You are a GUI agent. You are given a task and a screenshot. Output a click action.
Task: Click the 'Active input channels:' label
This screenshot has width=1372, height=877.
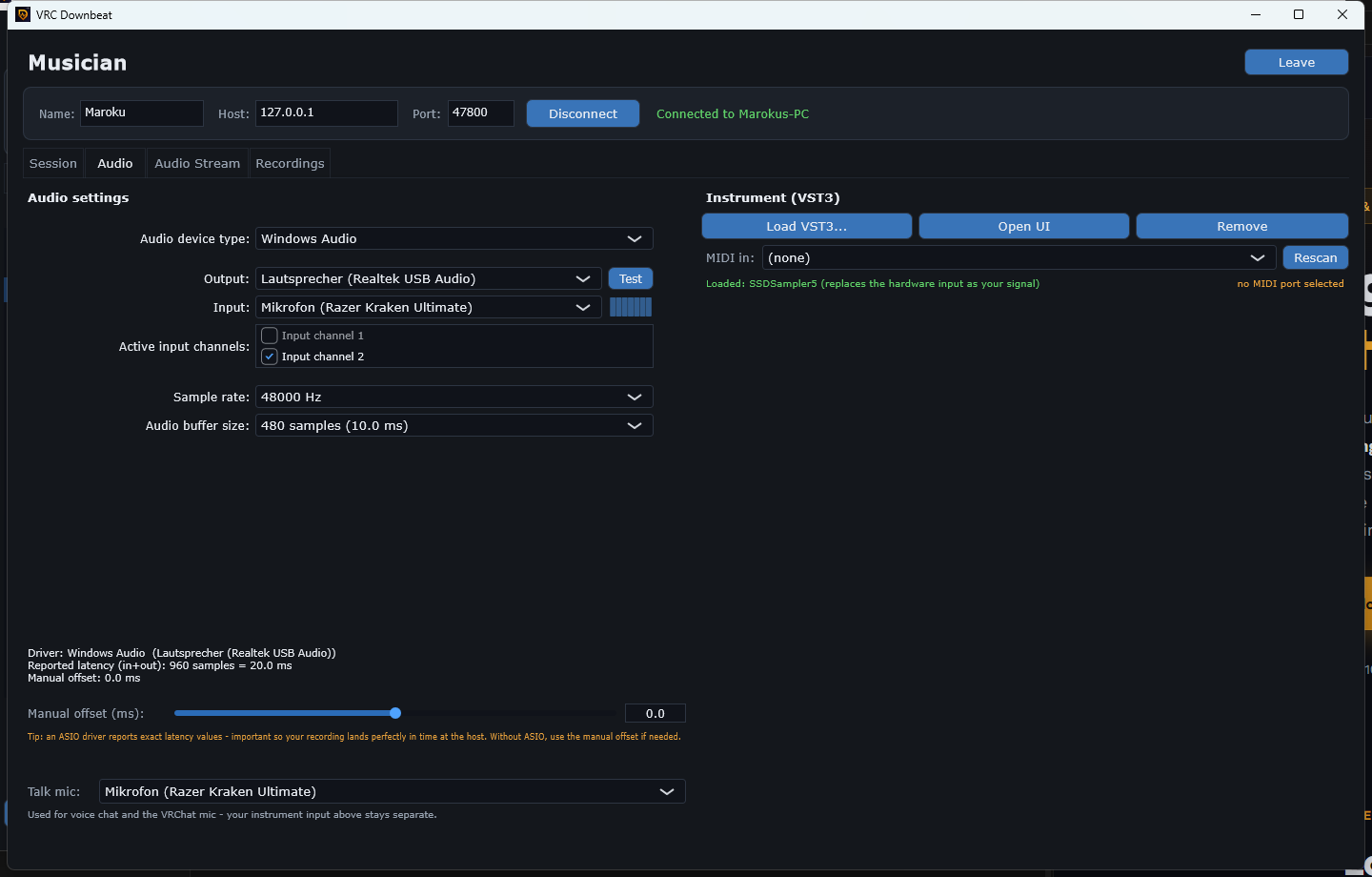pos(184,346)
